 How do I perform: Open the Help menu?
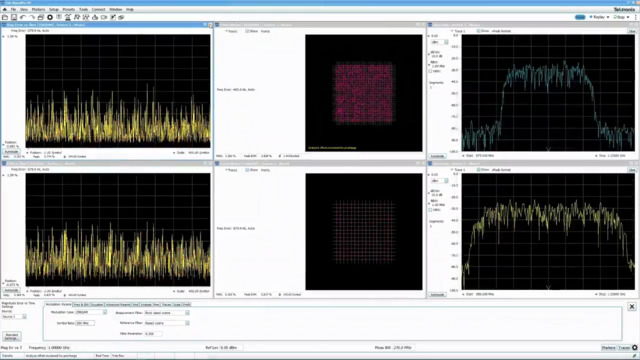(x=130, y=9)
